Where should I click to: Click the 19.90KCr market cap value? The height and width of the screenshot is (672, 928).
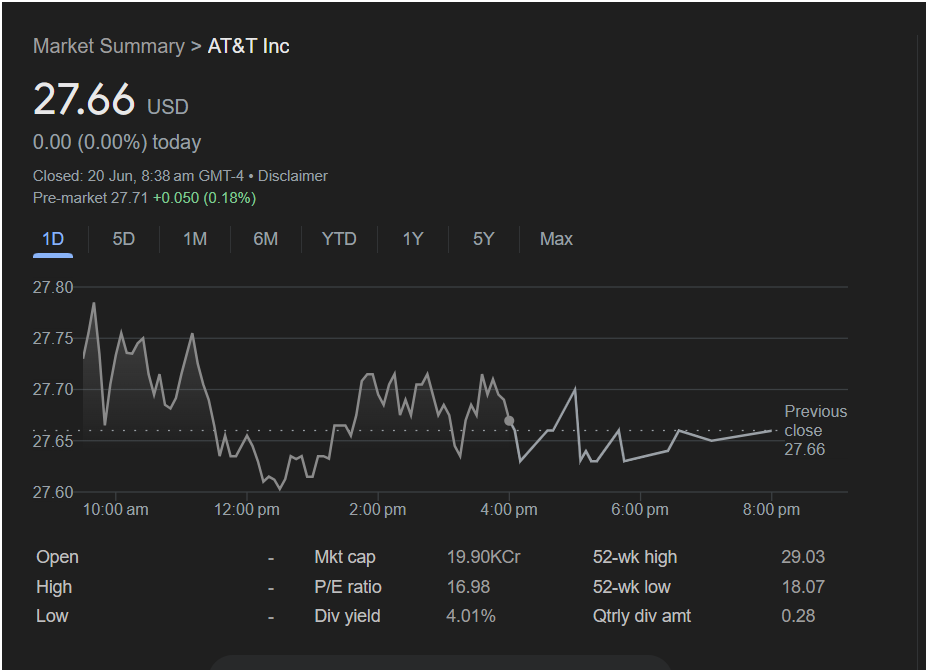pos(484,557)
